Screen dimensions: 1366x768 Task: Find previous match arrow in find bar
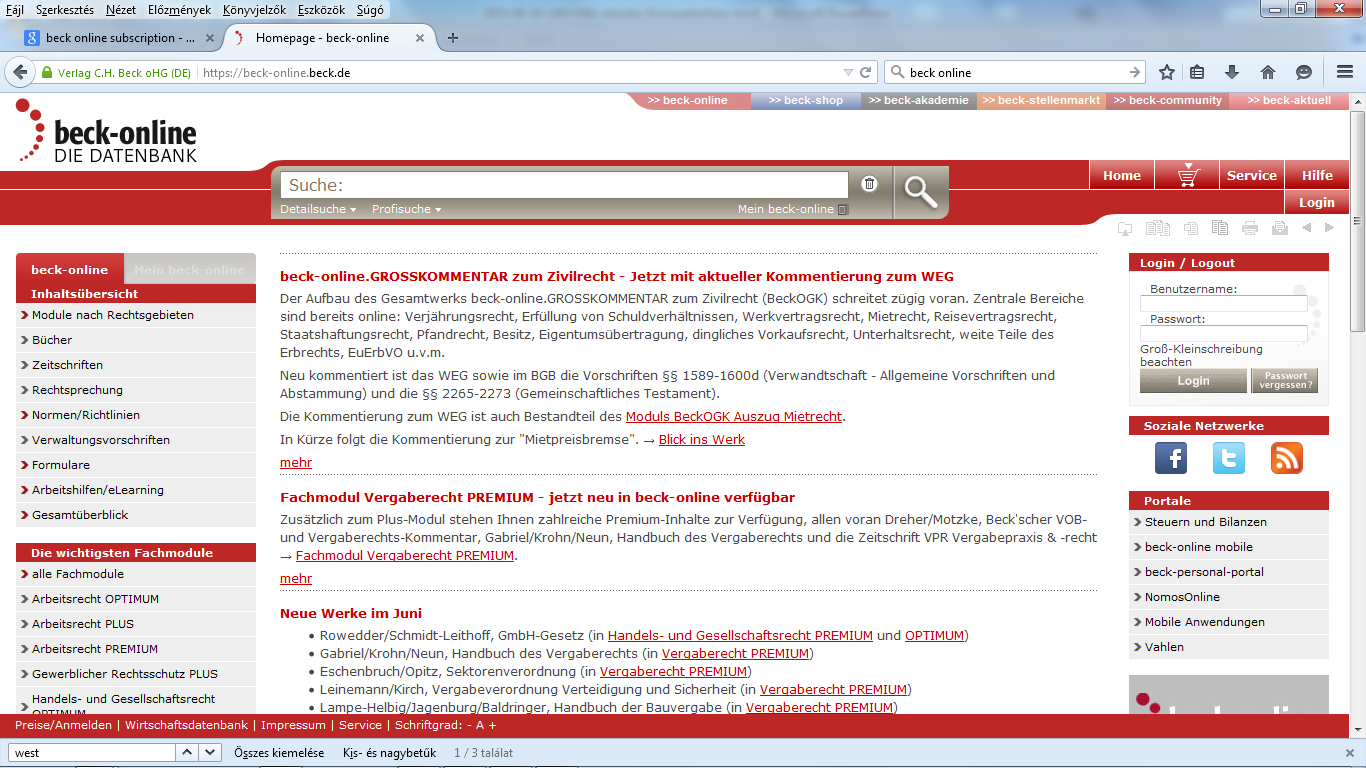(x=187, y=752)
